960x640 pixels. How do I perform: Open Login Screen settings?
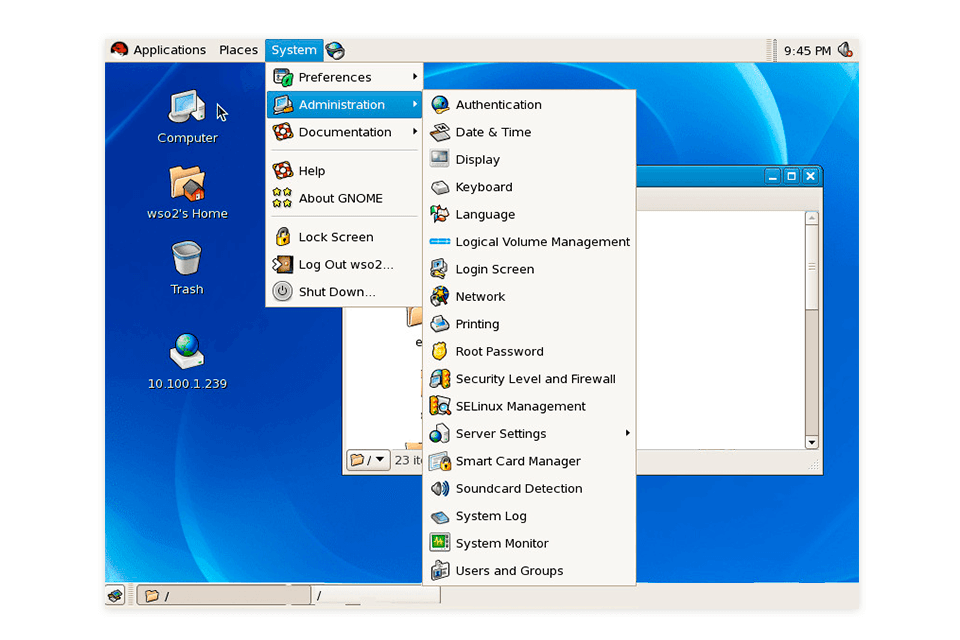(x=530, y=269)
